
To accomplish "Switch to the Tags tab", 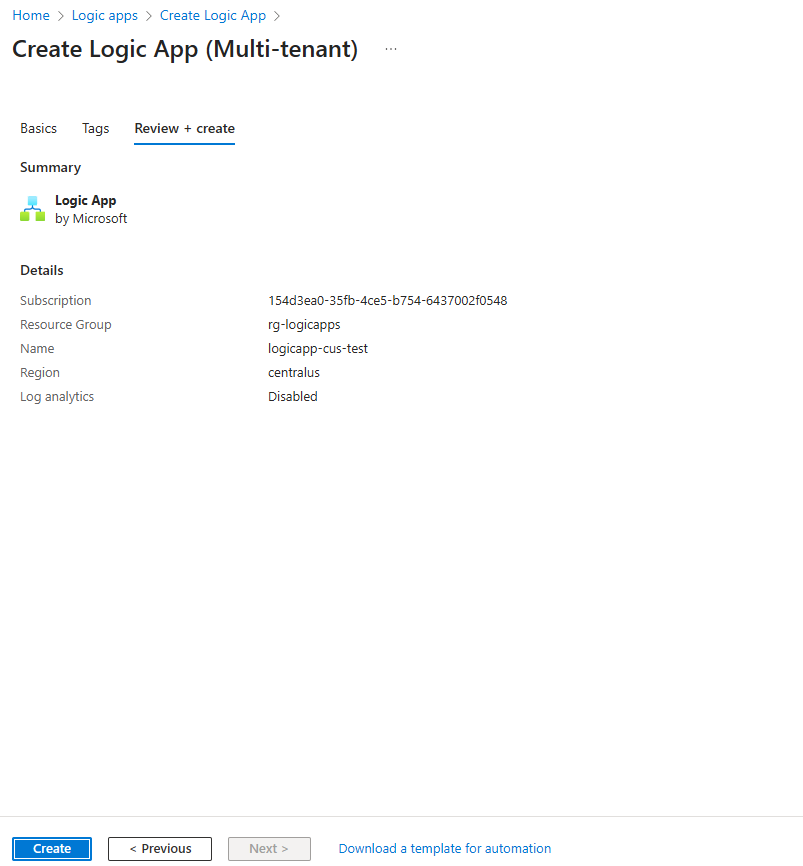I will click(x=96, y=129).
